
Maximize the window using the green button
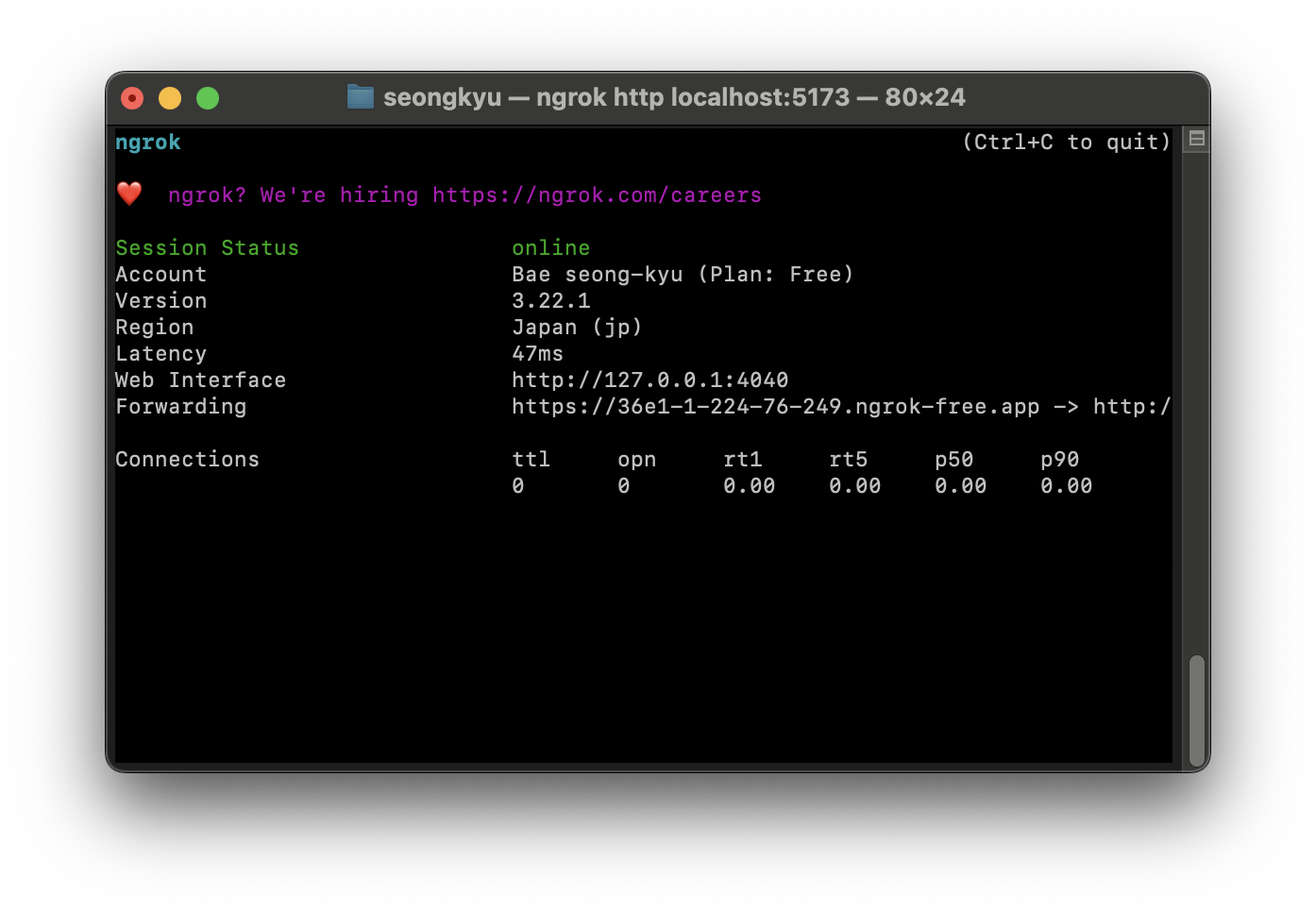tap(208, 98)
